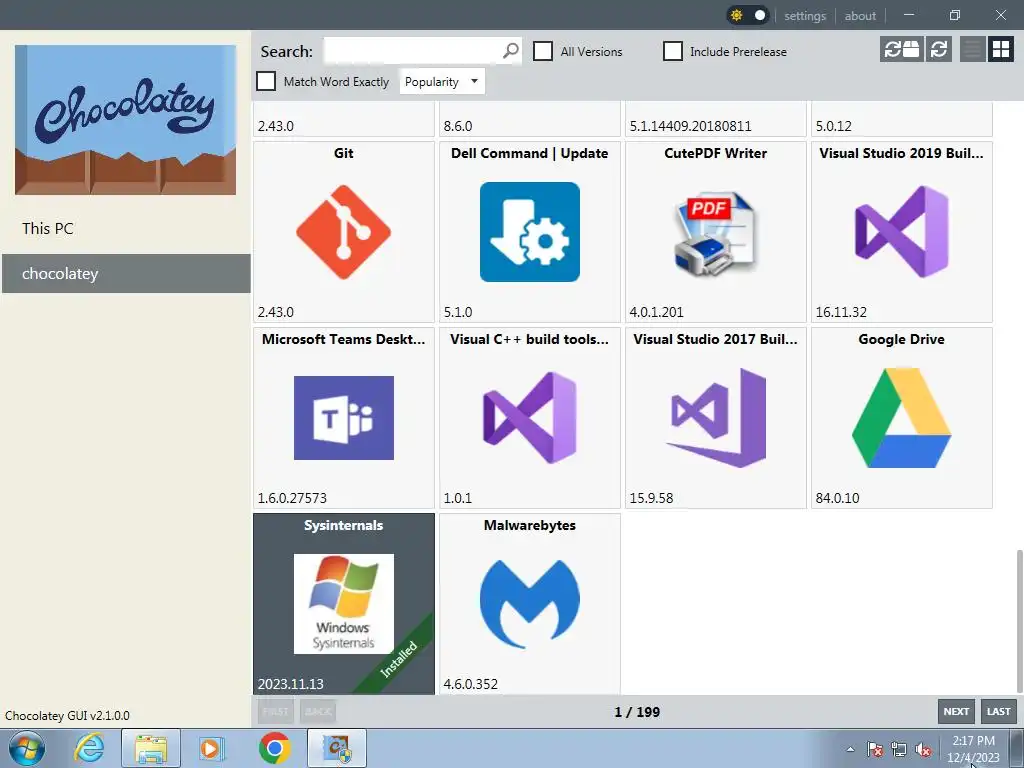Click the Chocolatey GUI taskbar icon
Screen dimensions: 1024x768
tap(337, 748)
